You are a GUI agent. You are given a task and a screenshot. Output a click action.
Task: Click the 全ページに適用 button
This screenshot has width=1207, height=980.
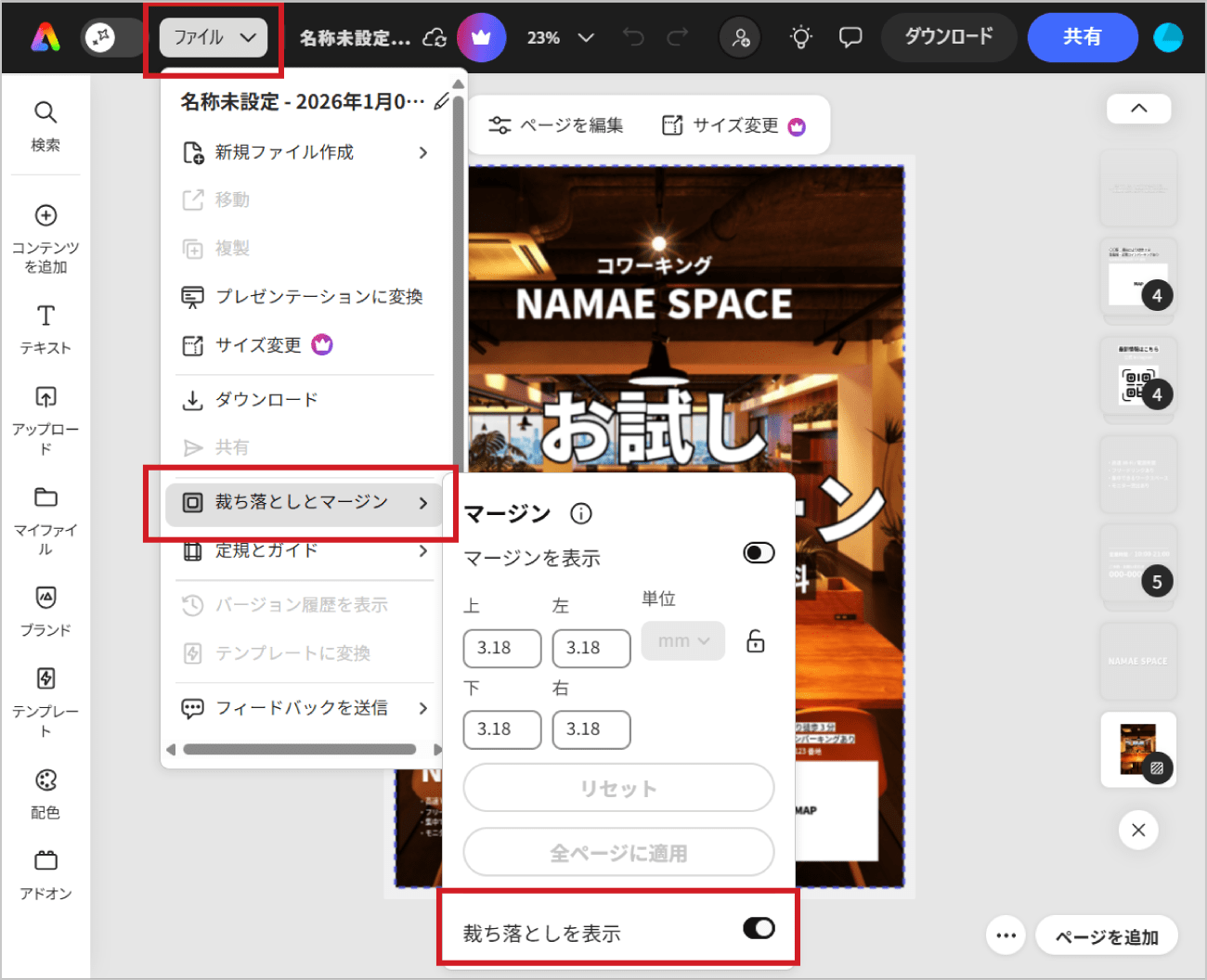click(x=617, y=852)
